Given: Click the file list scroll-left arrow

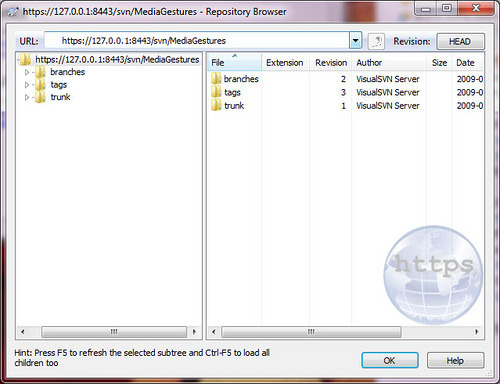Looking at the screenshot, I should [x=214, y=332].
